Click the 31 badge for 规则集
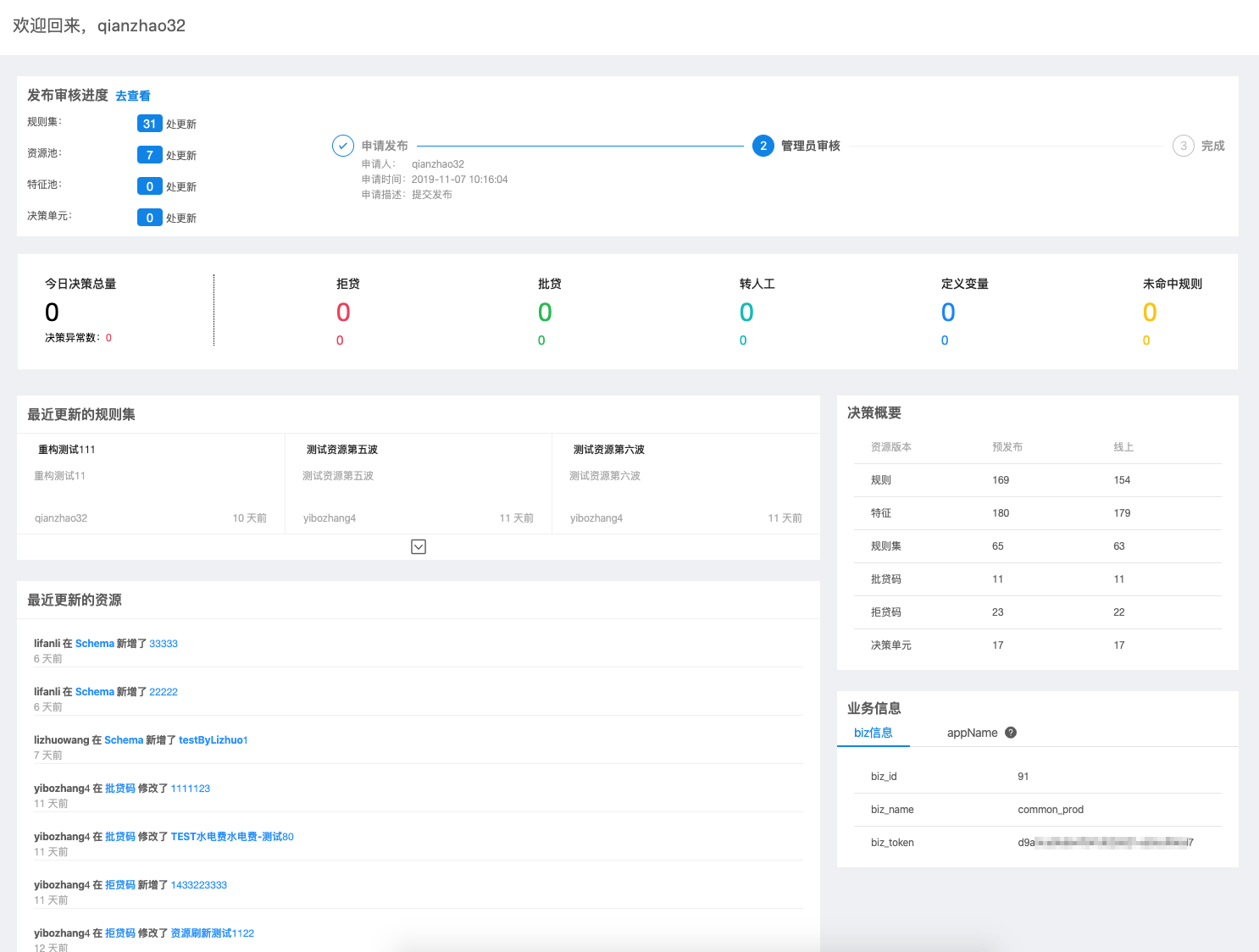Screen dimensions: 1259x952 click(x=149, y=124)
